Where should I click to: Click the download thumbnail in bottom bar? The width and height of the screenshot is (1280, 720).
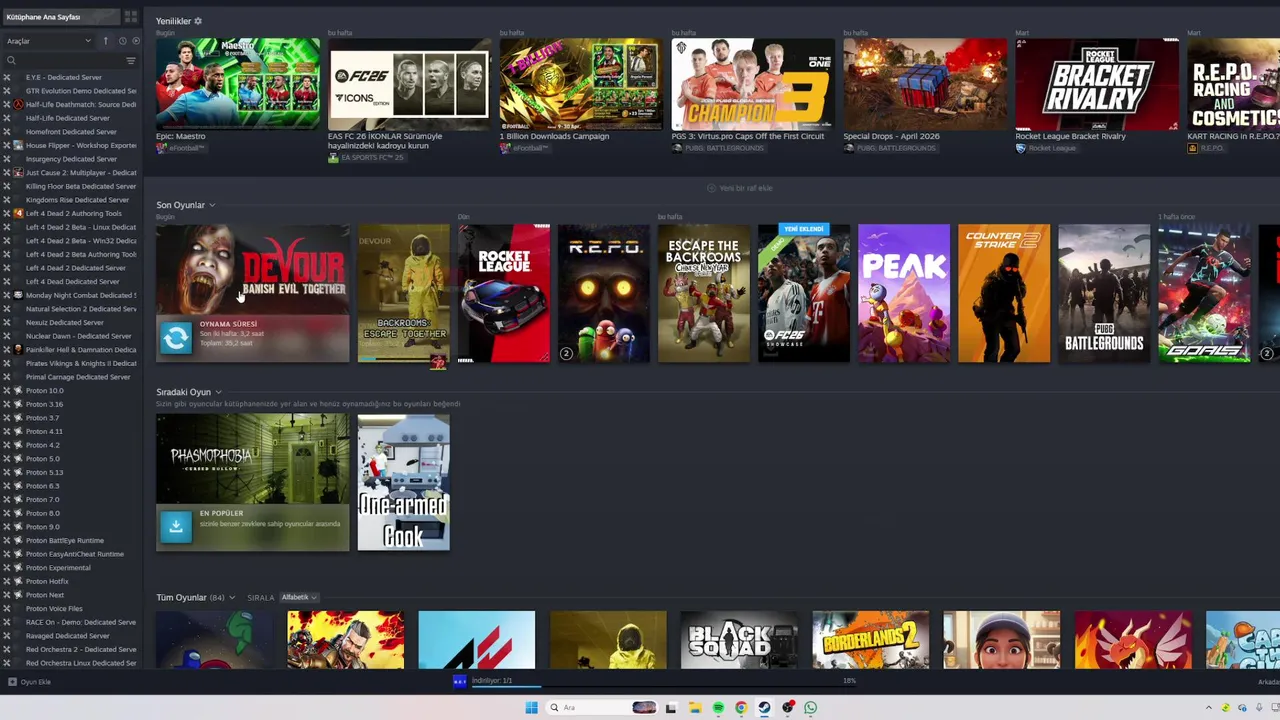tap(459, 681)
